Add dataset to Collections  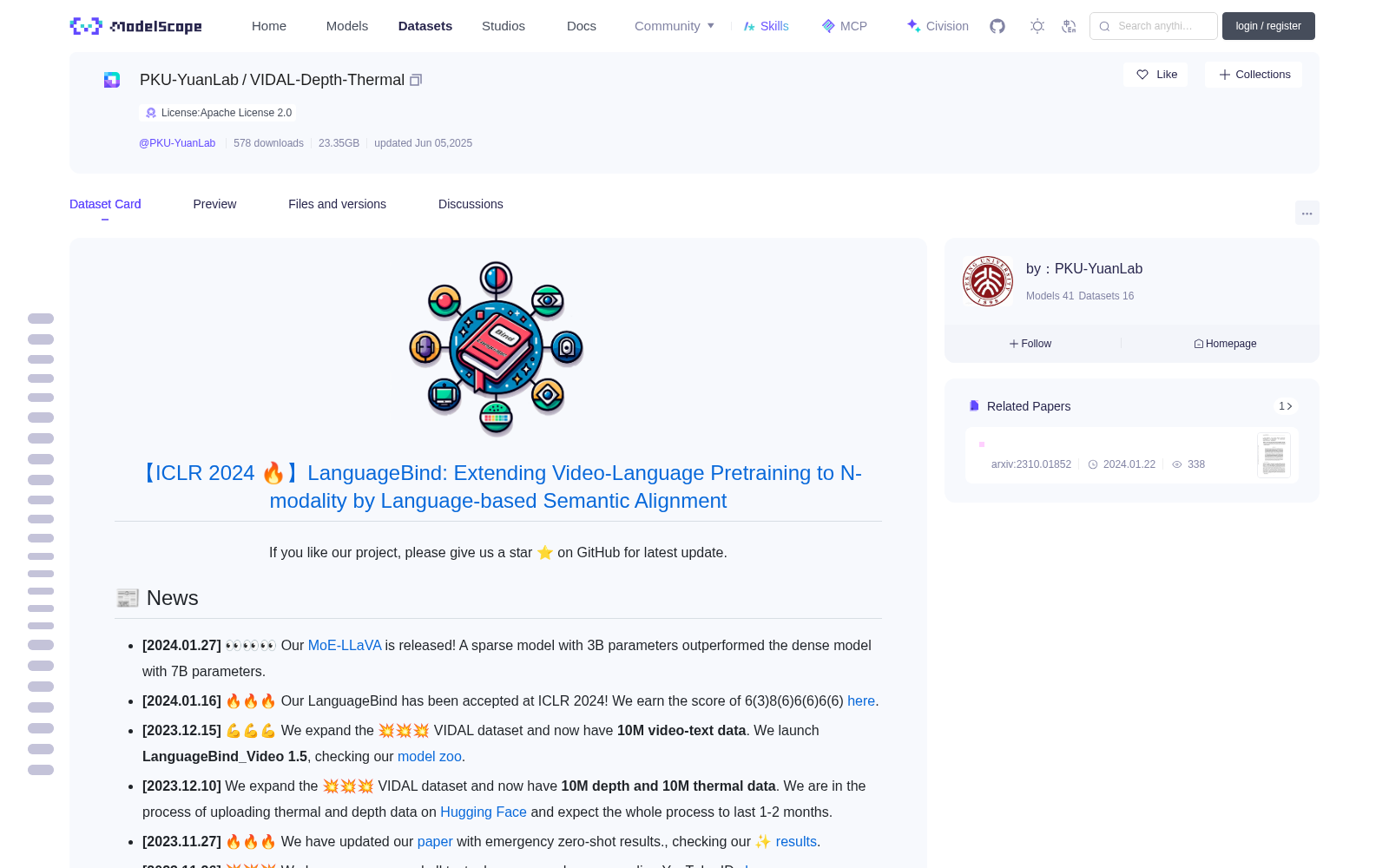click(x=1254, y=75)
